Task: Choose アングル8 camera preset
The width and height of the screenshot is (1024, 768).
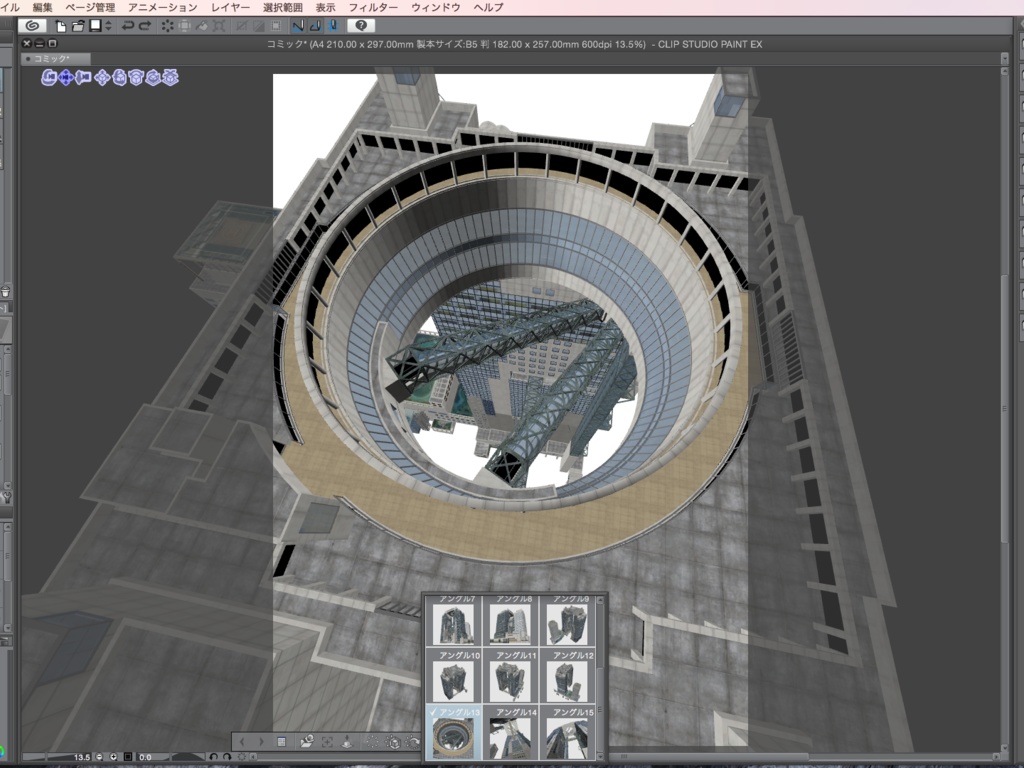Action: tap(511, 620)
